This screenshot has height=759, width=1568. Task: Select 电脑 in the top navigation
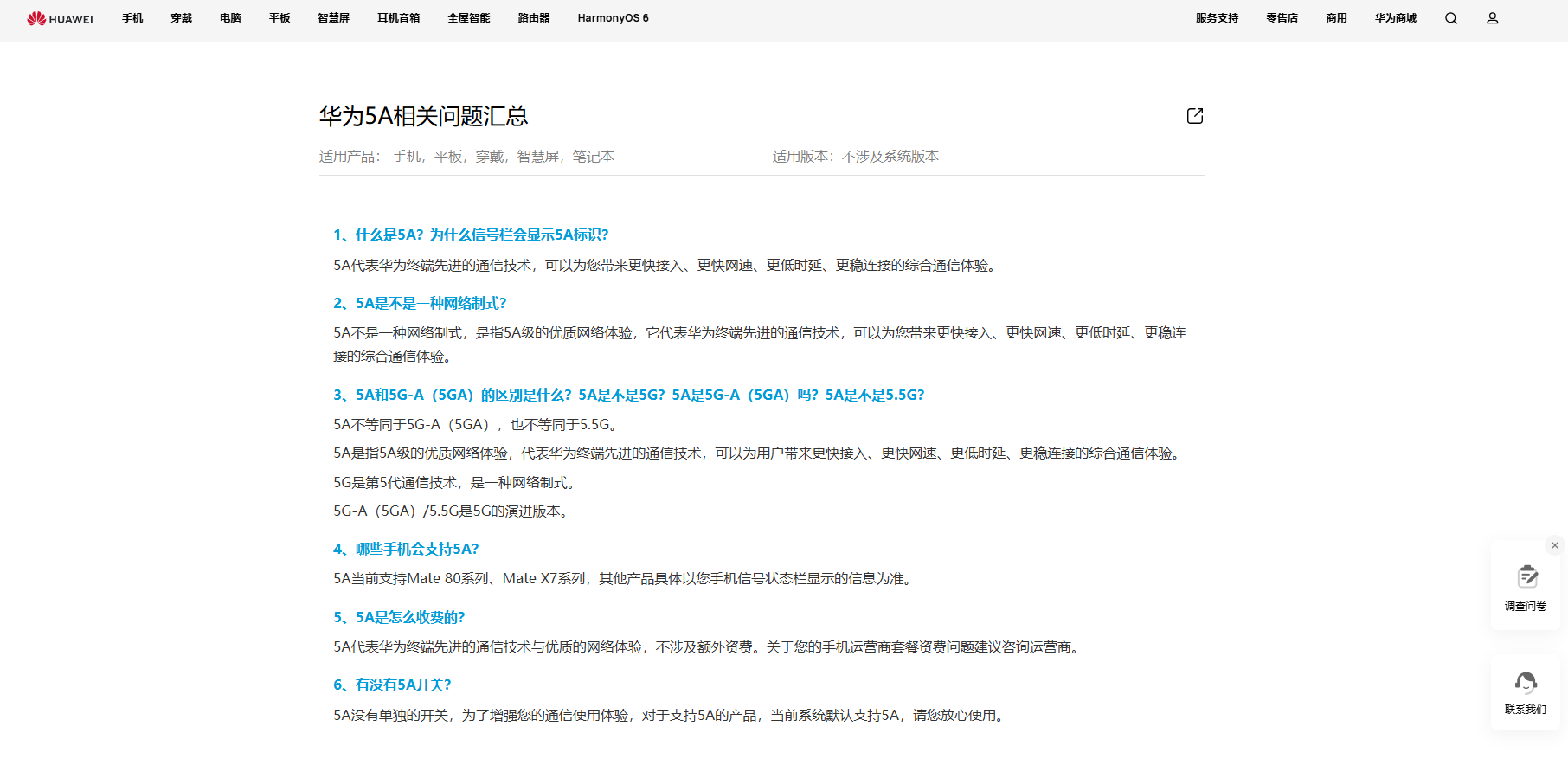click(x=230, y=18)
